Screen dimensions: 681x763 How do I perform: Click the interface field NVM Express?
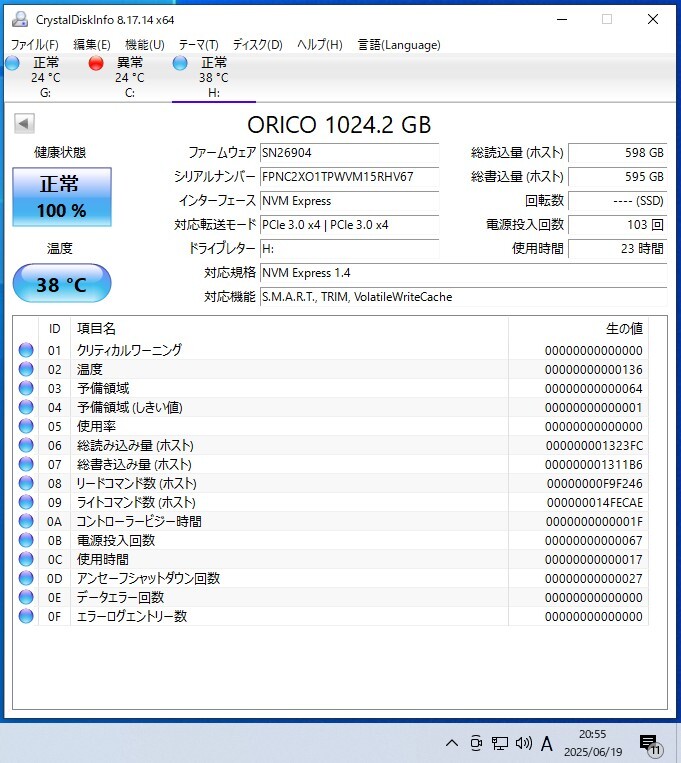349,200
